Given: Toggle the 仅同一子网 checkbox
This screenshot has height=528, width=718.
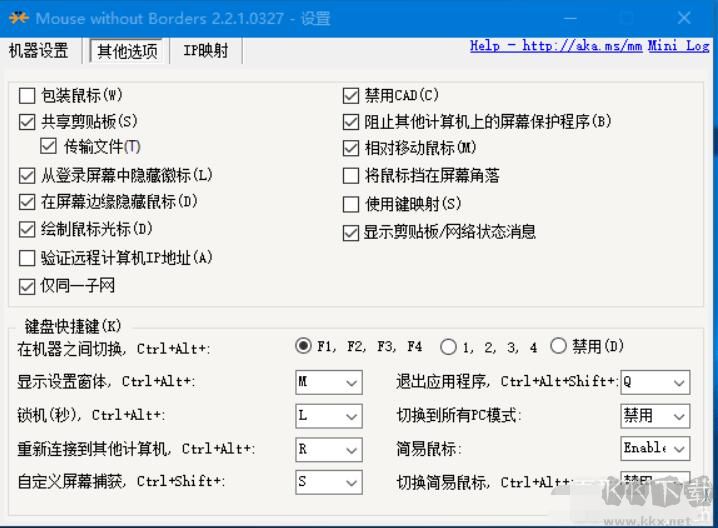Looking at the screenshot, I should 27,287.
